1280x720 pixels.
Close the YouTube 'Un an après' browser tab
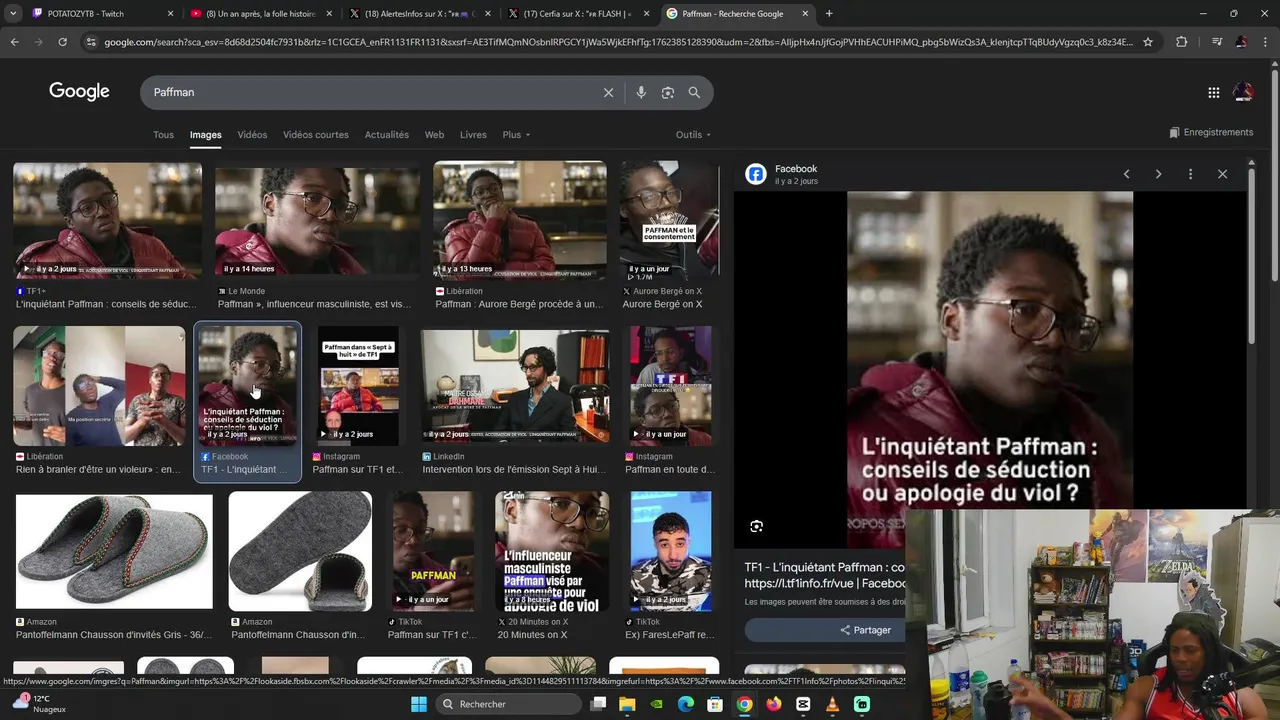pyautogui.click(x=328, y=14)
